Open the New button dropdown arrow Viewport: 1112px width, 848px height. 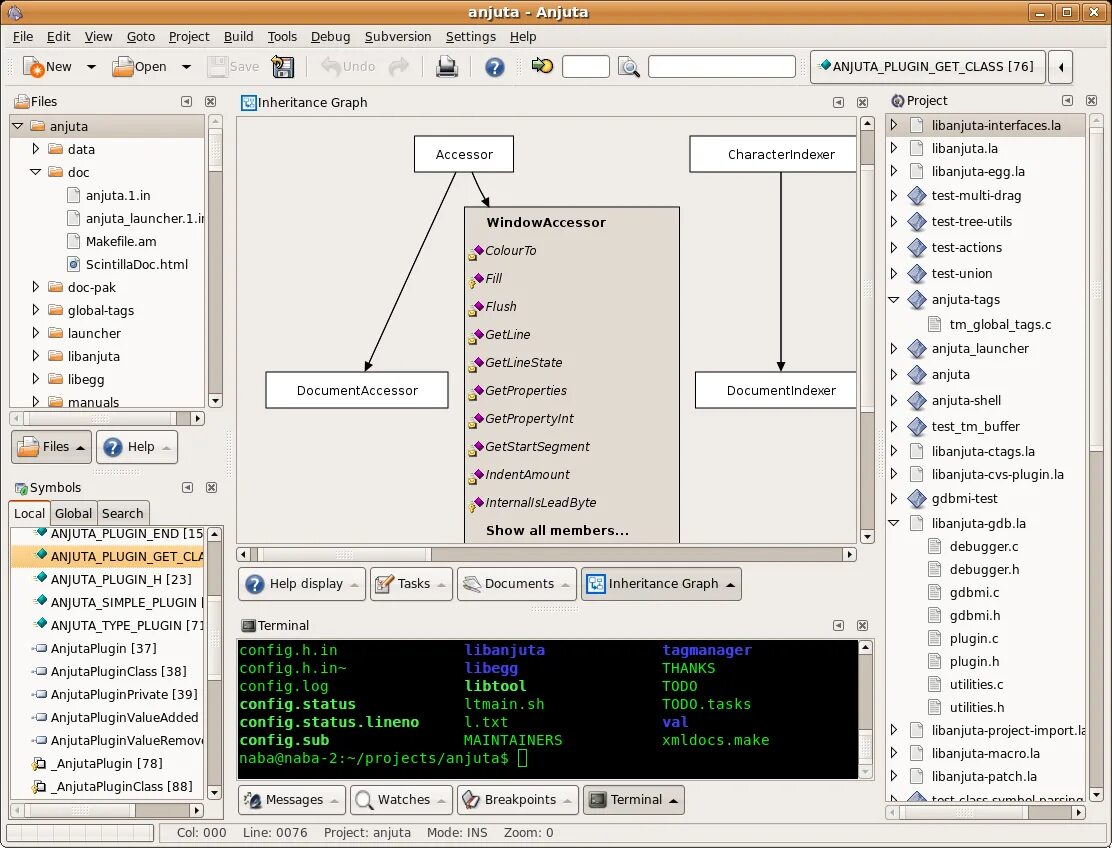91,67
